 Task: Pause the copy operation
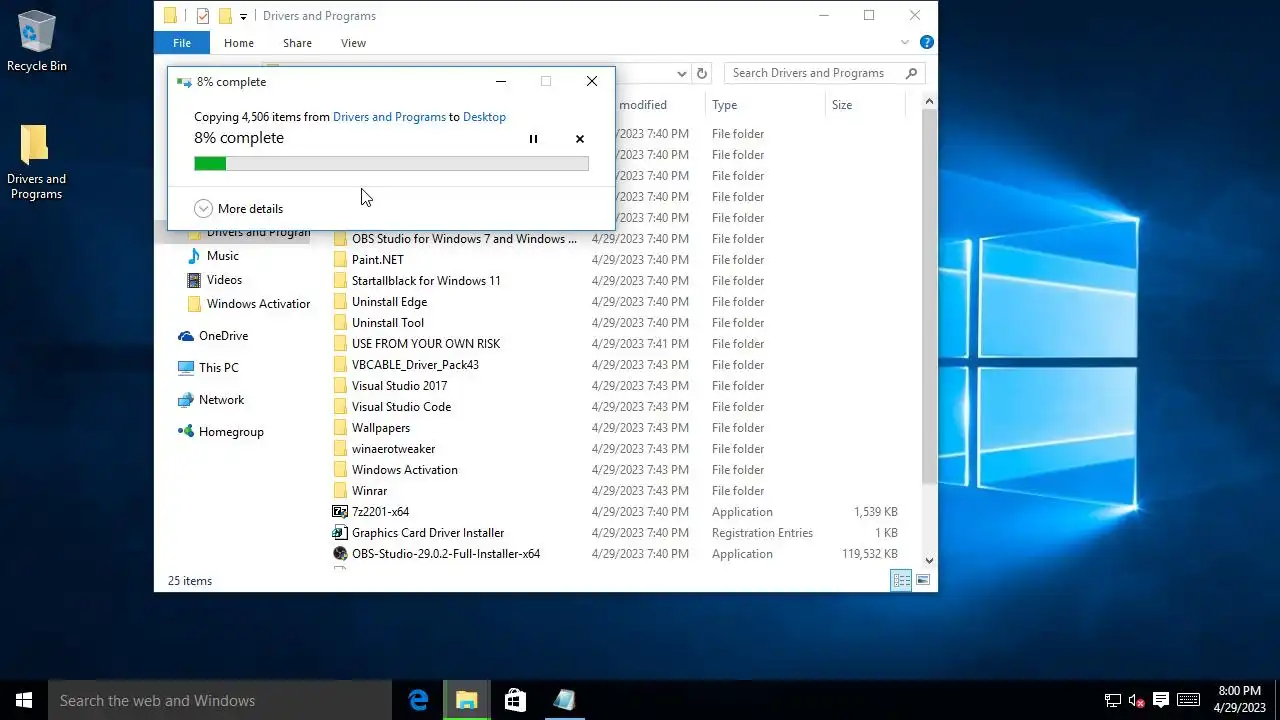click(533, 139)
